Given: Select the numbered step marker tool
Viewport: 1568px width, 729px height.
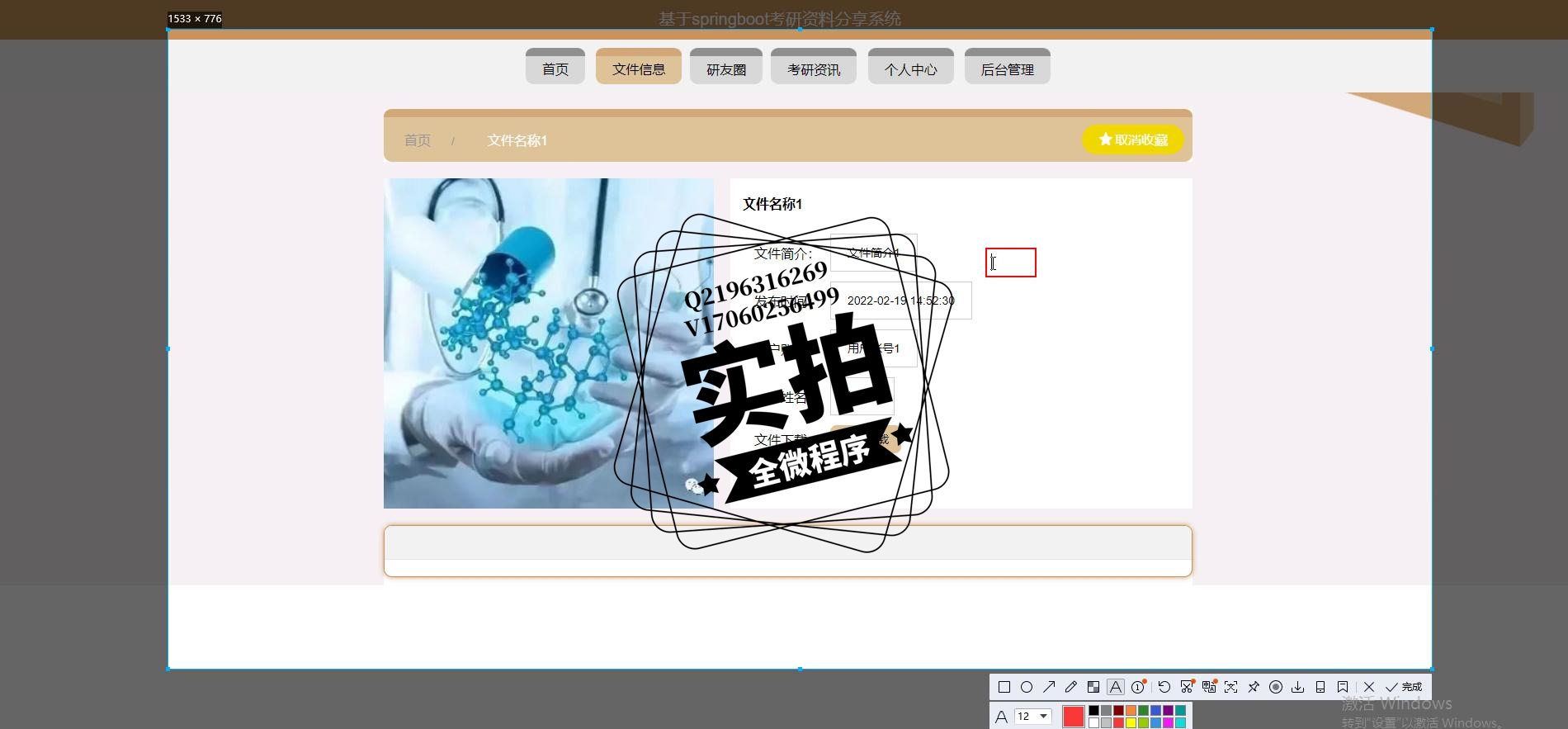Looking at the screenshot, I should pyautogui.click(x=1138, y=687).
